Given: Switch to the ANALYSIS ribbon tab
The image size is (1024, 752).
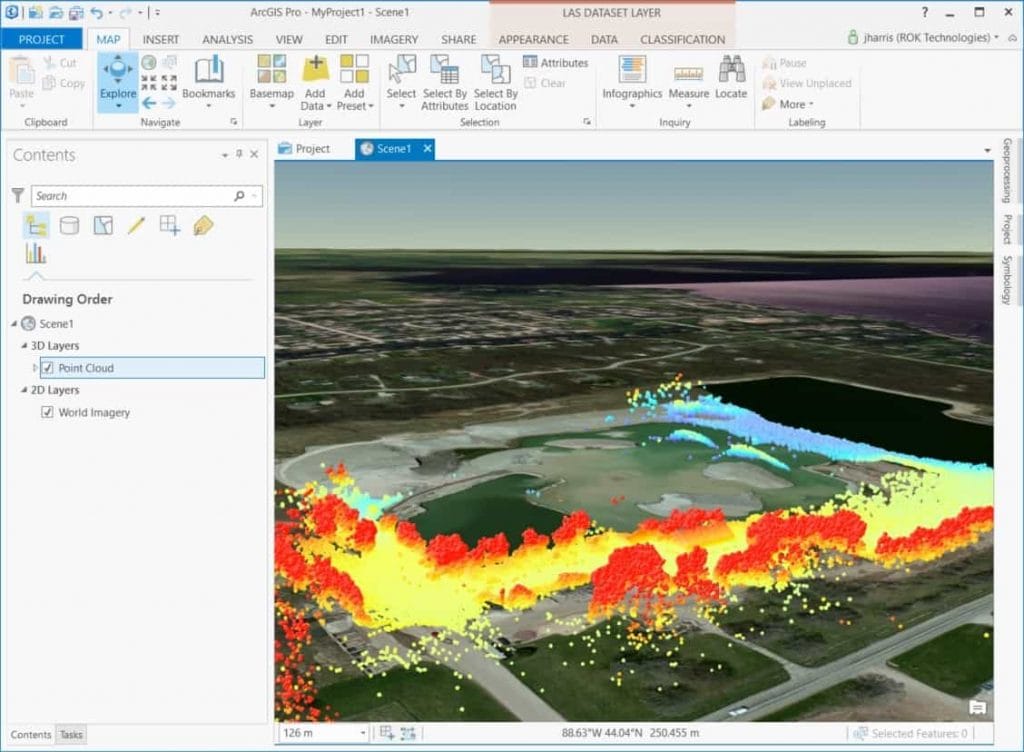Looking at the screenshot, I should click(x=227, y=40).
